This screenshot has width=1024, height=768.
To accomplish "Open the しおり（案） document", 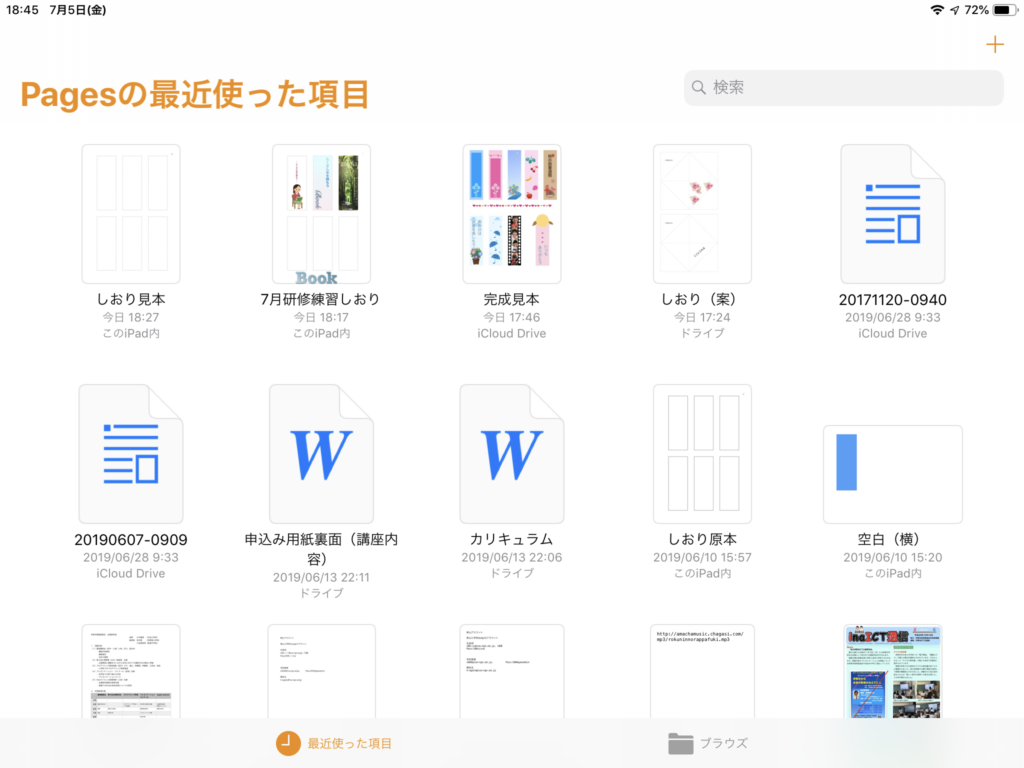I will 702,214.
